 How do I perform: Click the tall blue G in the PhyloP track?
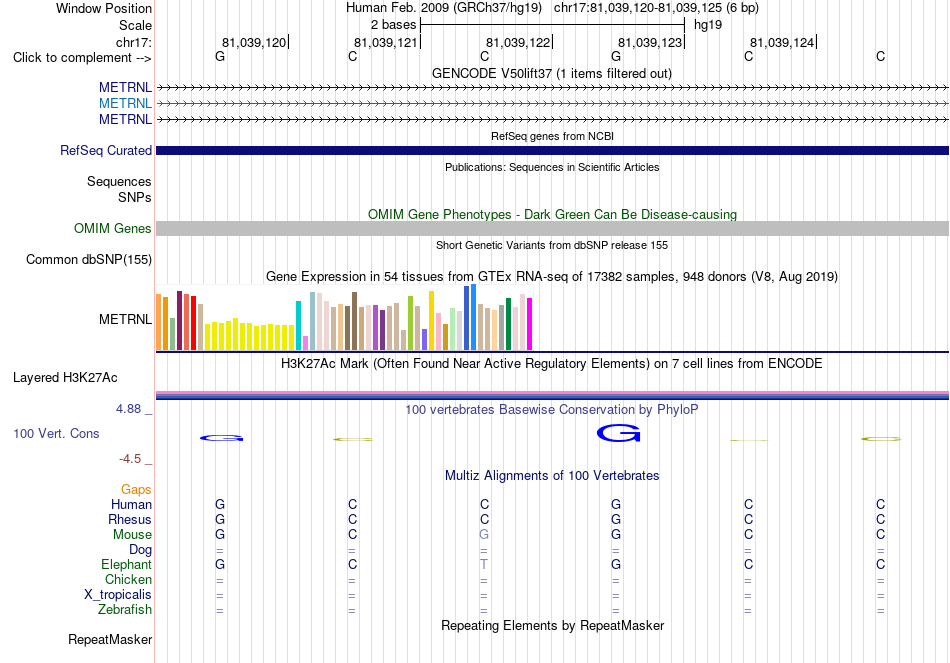click(619, 433)
